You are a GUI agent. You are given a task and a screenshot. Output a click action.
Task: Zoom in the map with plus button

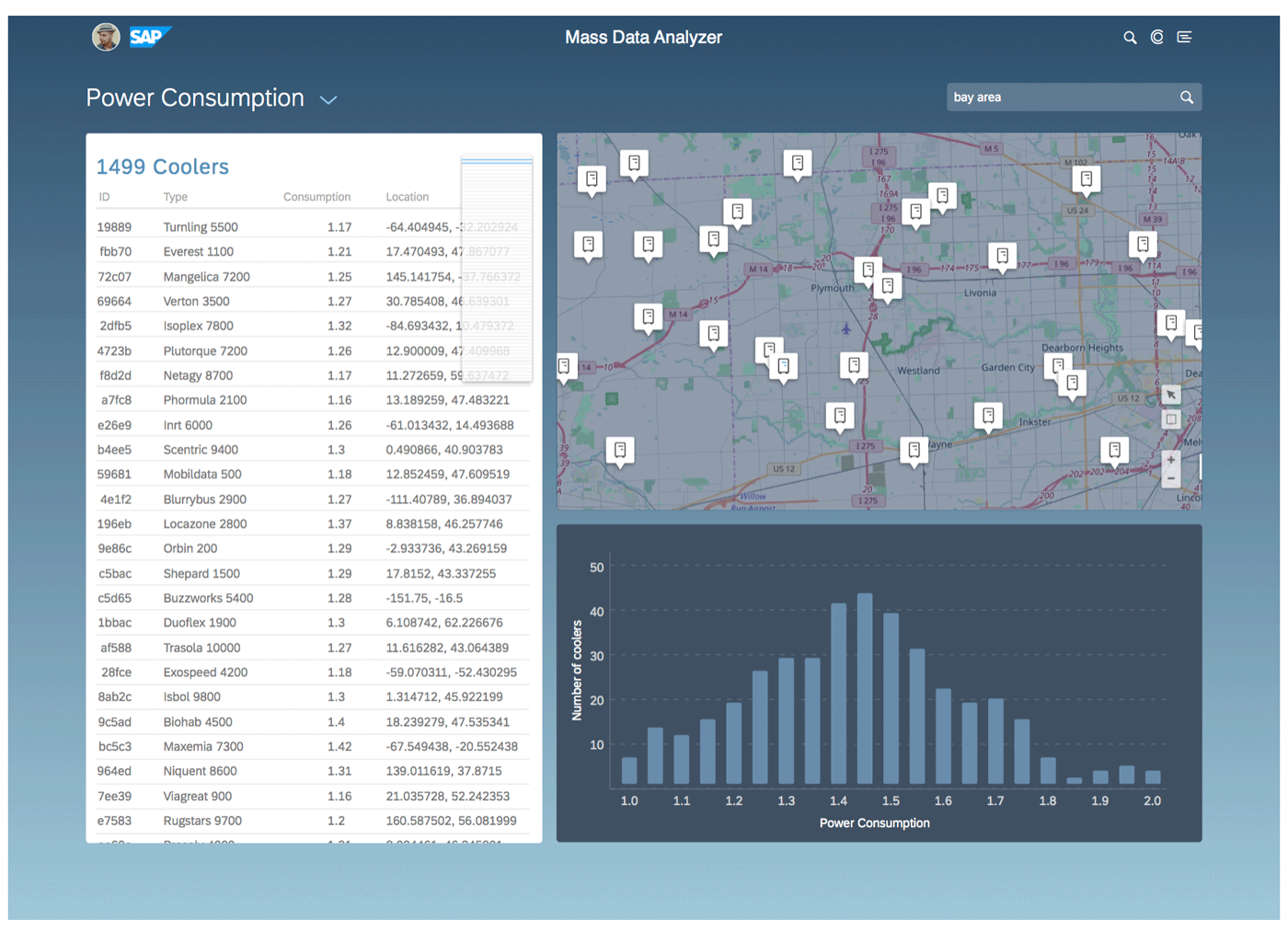click(1170, 460)
